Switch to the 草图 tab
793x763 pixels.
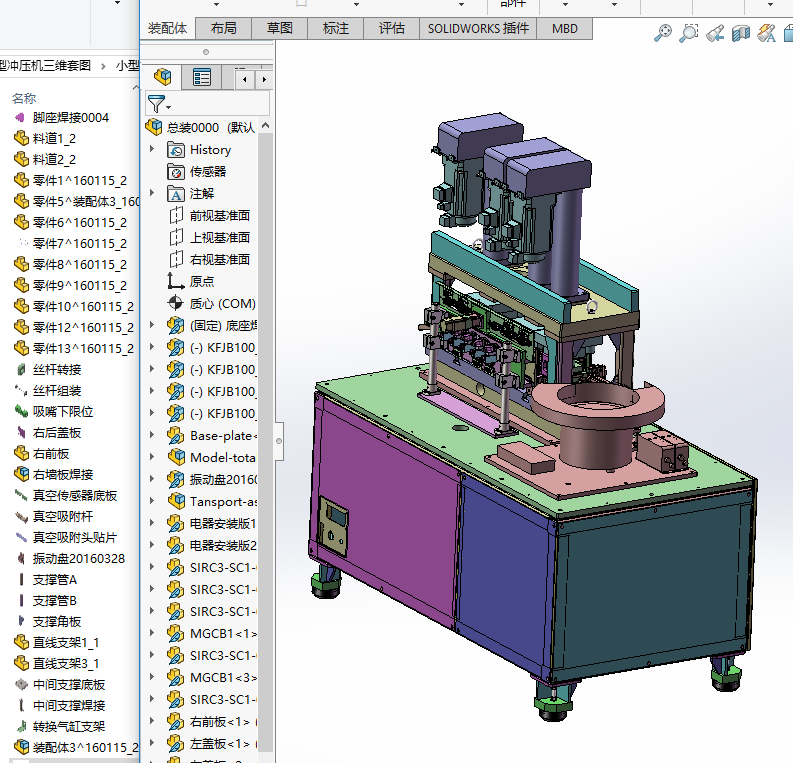click(280, 28)
